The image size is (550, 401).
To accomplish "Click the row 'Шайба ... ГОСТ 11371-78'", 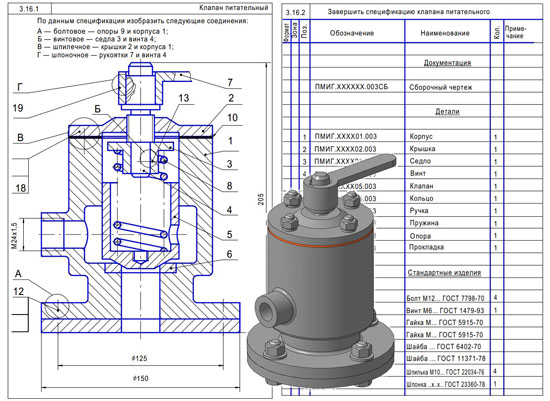I will click(446, 359).
